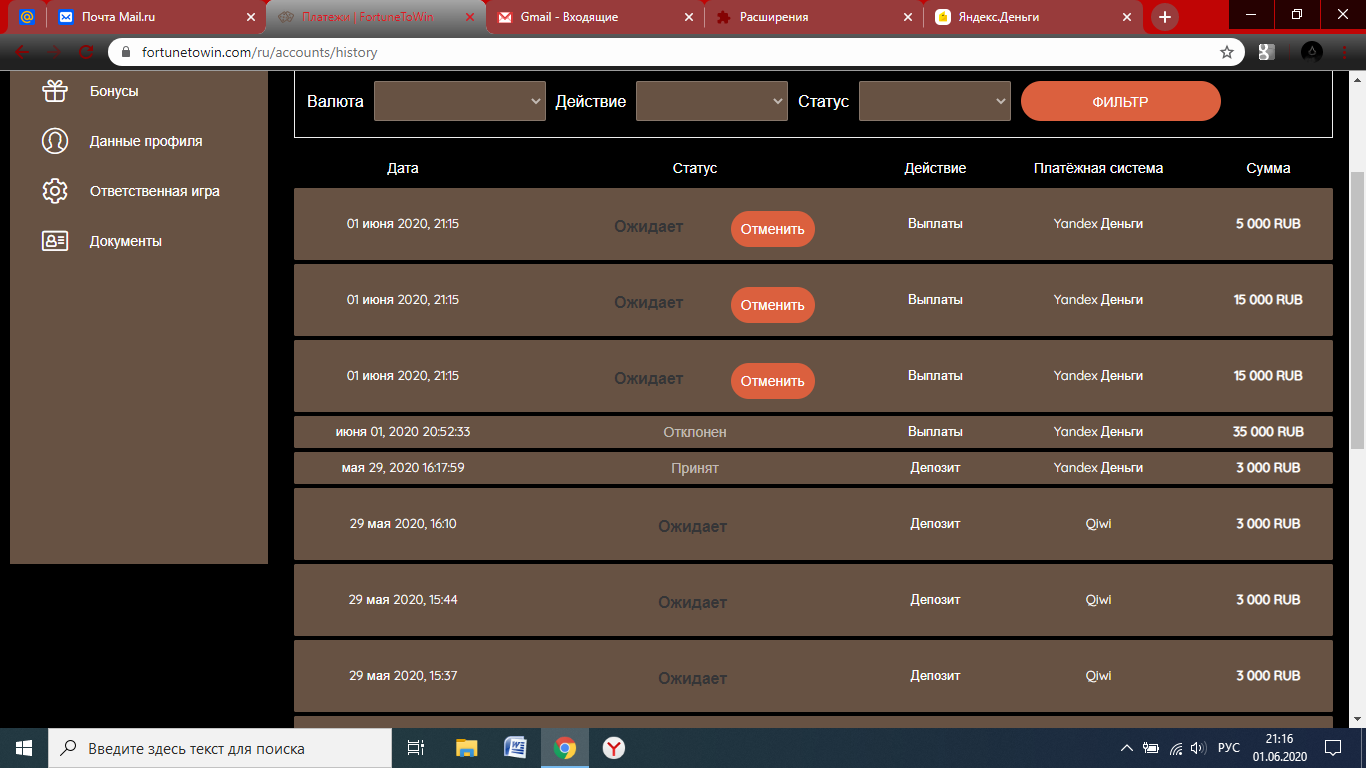Click the Действие column header in table

coord(935,168)
